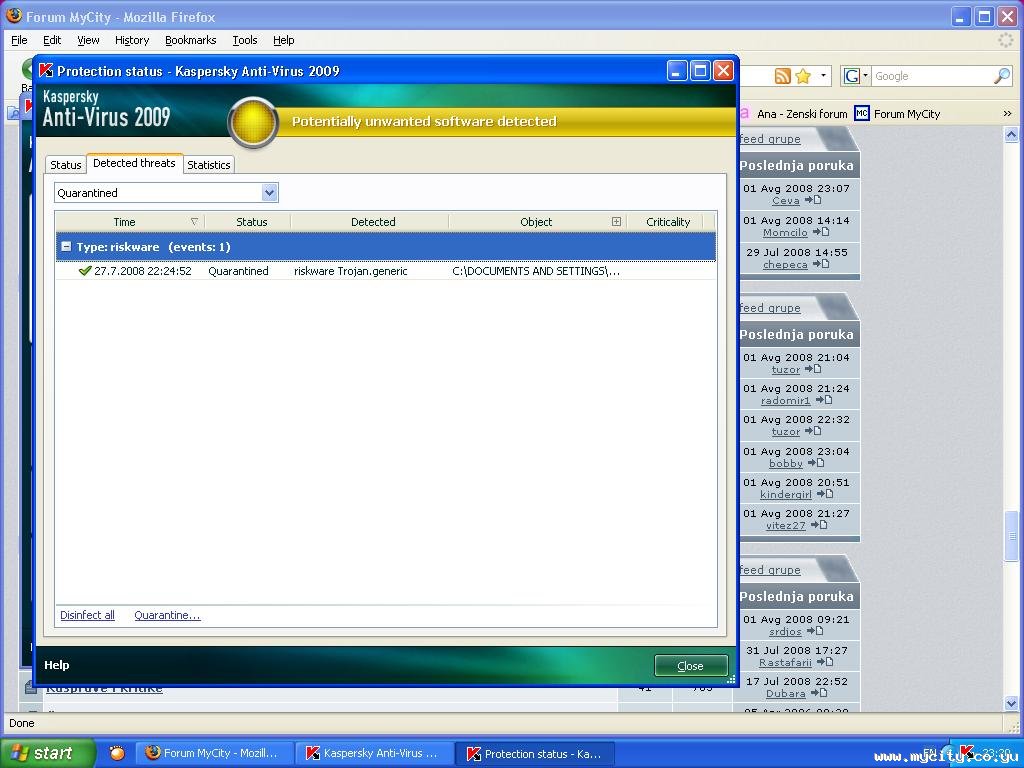
Task: Click the yellow status indicator light
Action: tap(253, 122)
